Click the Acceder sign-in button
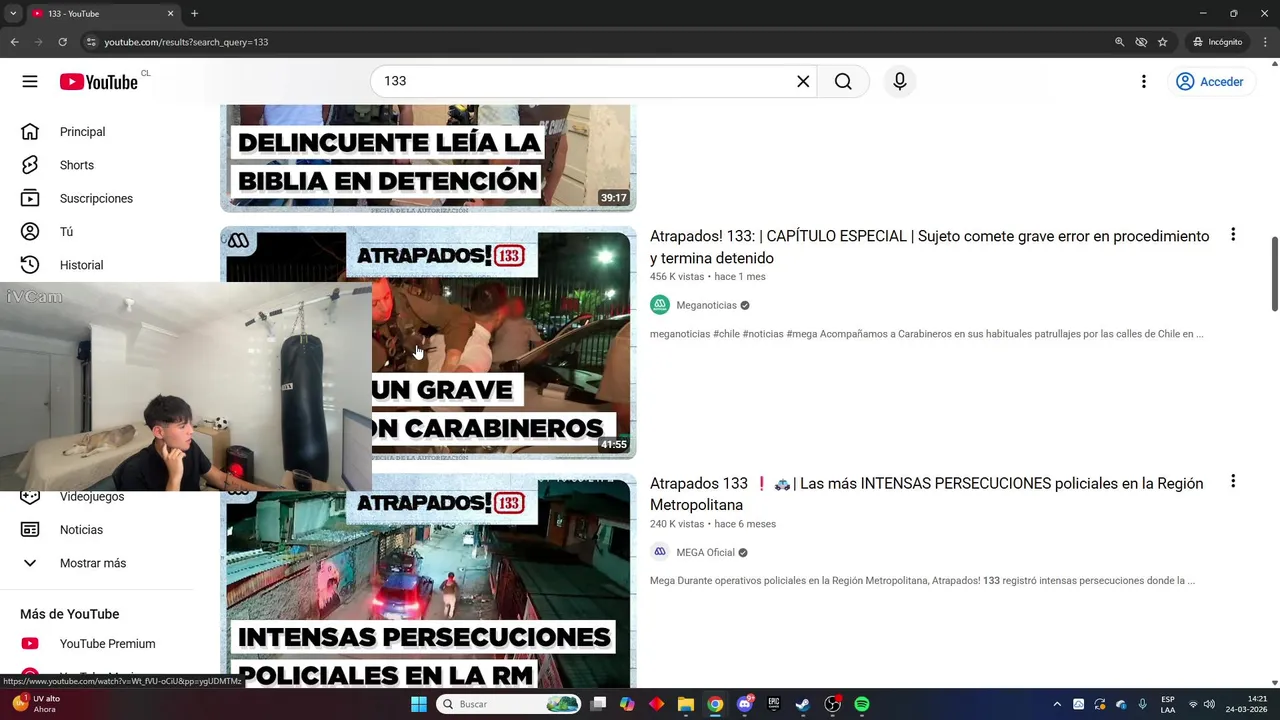 click(1210, 82)
